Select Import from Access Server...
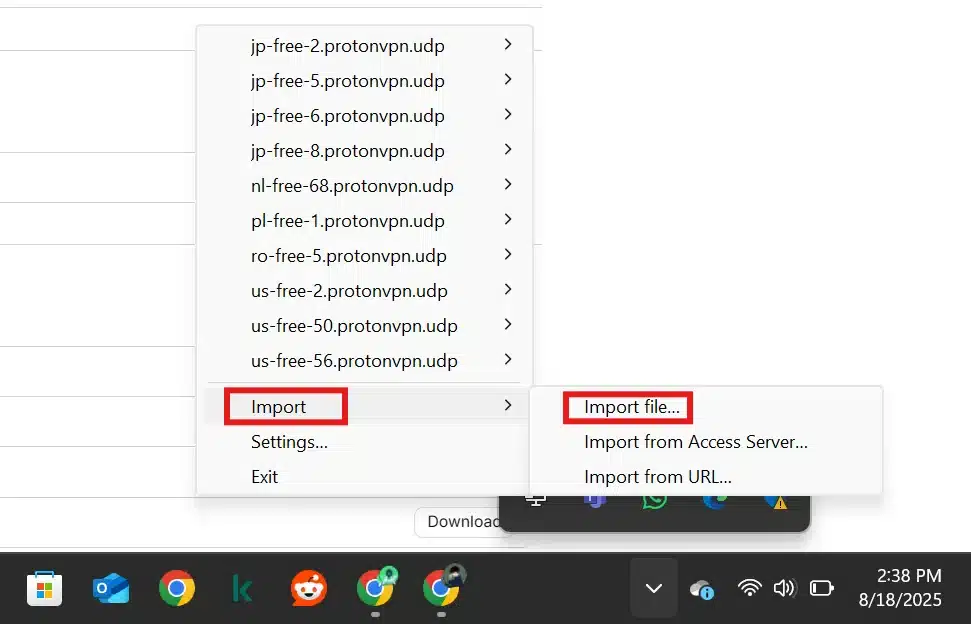 pos(705,442)
